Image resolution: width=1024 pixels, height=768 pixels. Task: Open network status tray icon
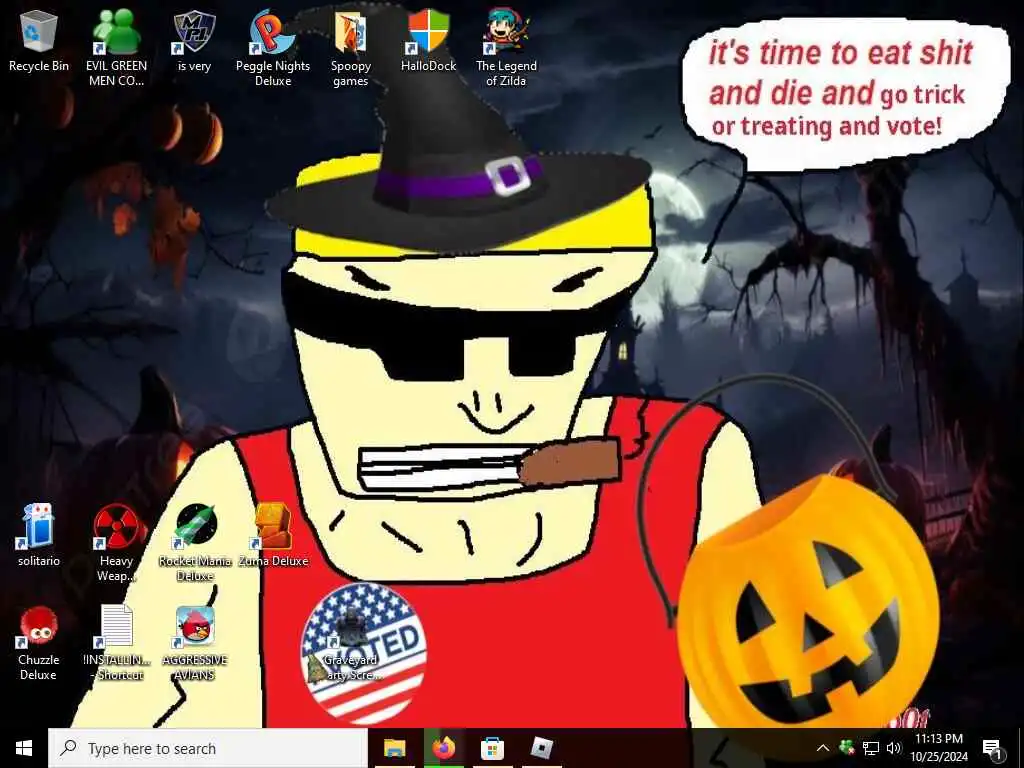coord(871,748)
